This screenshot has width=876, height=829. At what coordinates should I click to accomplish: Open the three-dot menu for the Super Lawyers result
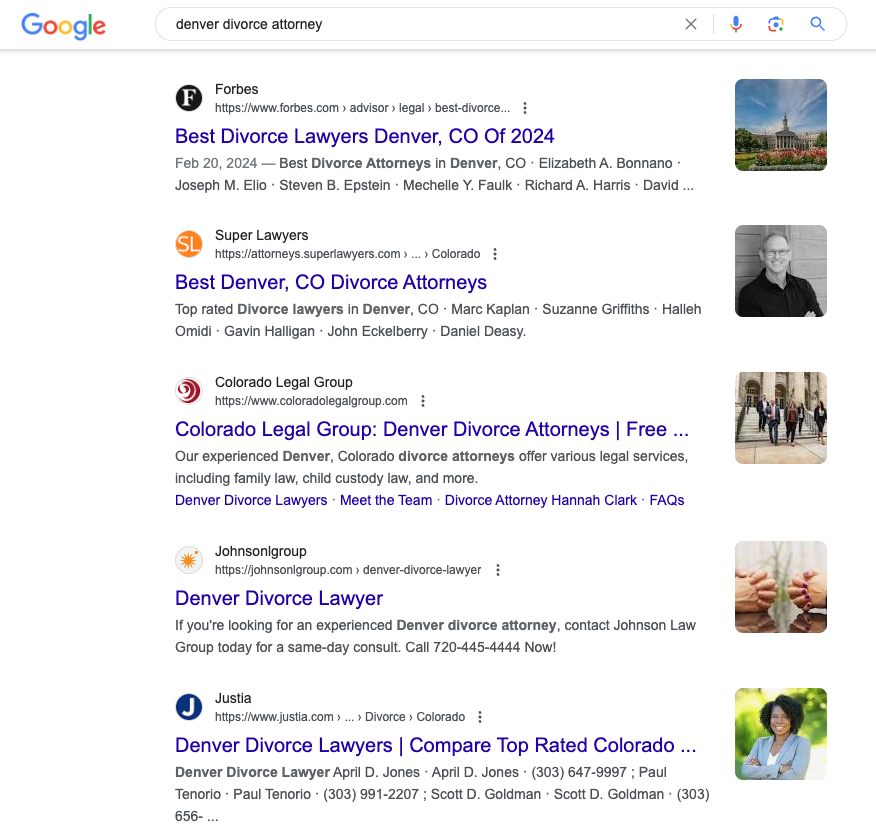(x=495, y=254)
